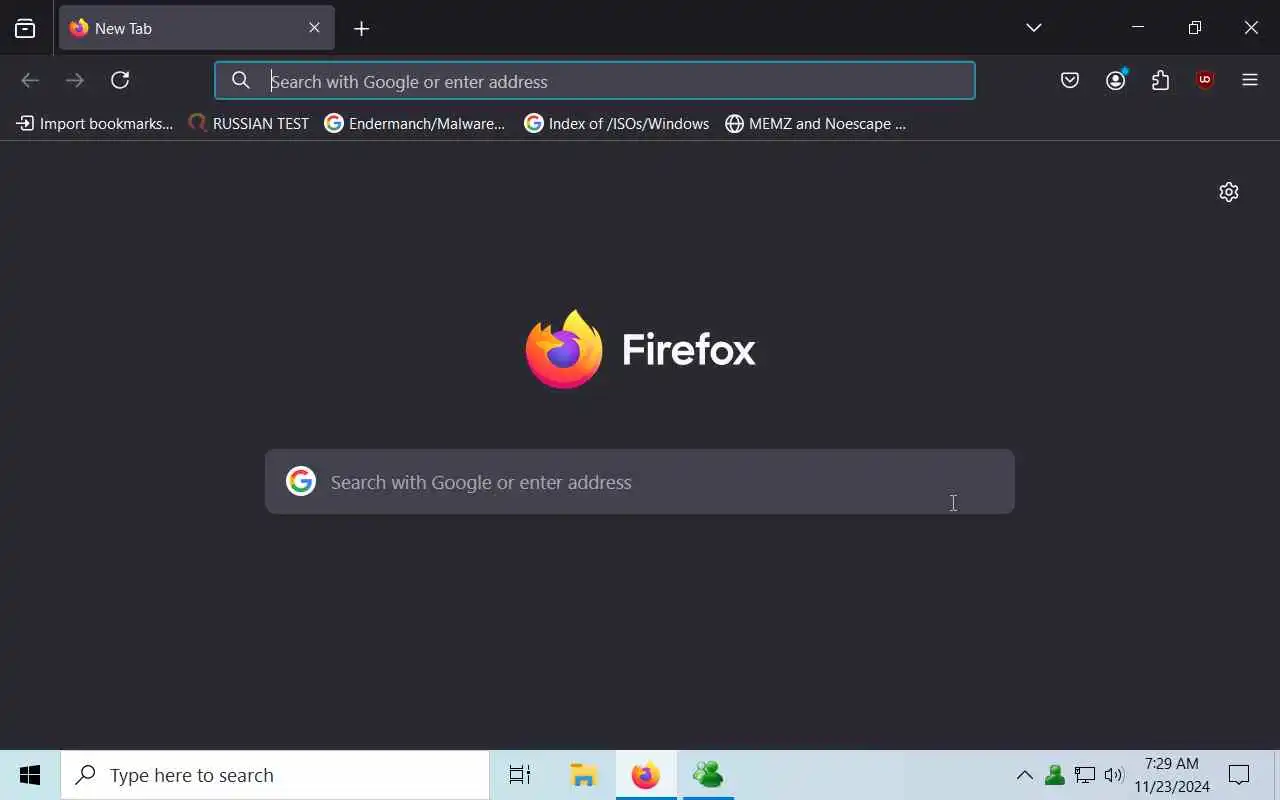The height and width of the screenshot is (800, 1280).
Task: Open Index of /ISOs/Windows bookmark
Action: 617,124
